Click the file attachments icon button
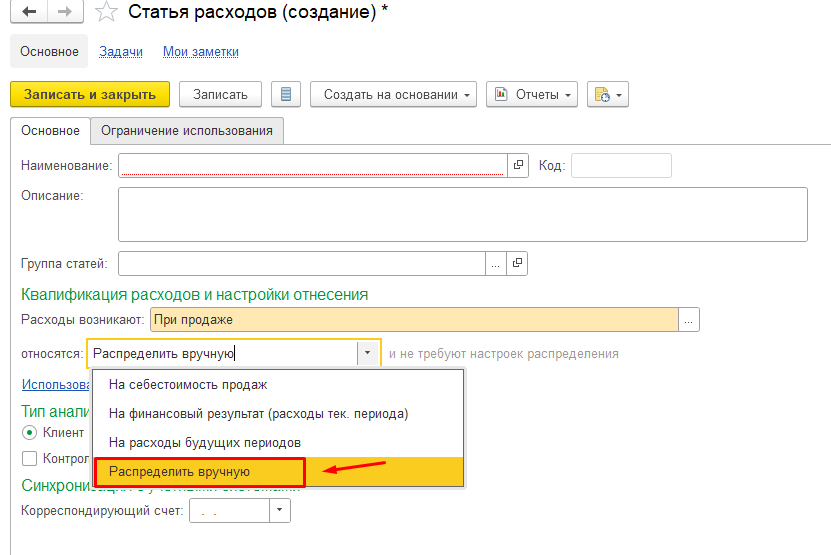This screenshot has height=555, width=831. pos(607,95)
